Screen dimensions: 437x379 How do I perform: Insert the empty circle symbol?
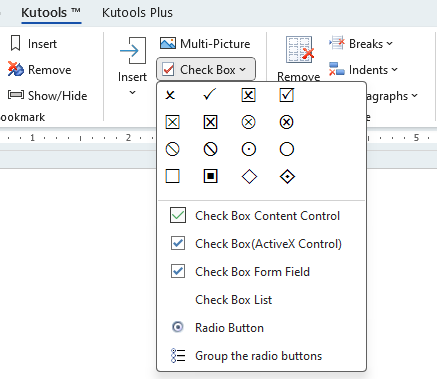tap(287, 149)
